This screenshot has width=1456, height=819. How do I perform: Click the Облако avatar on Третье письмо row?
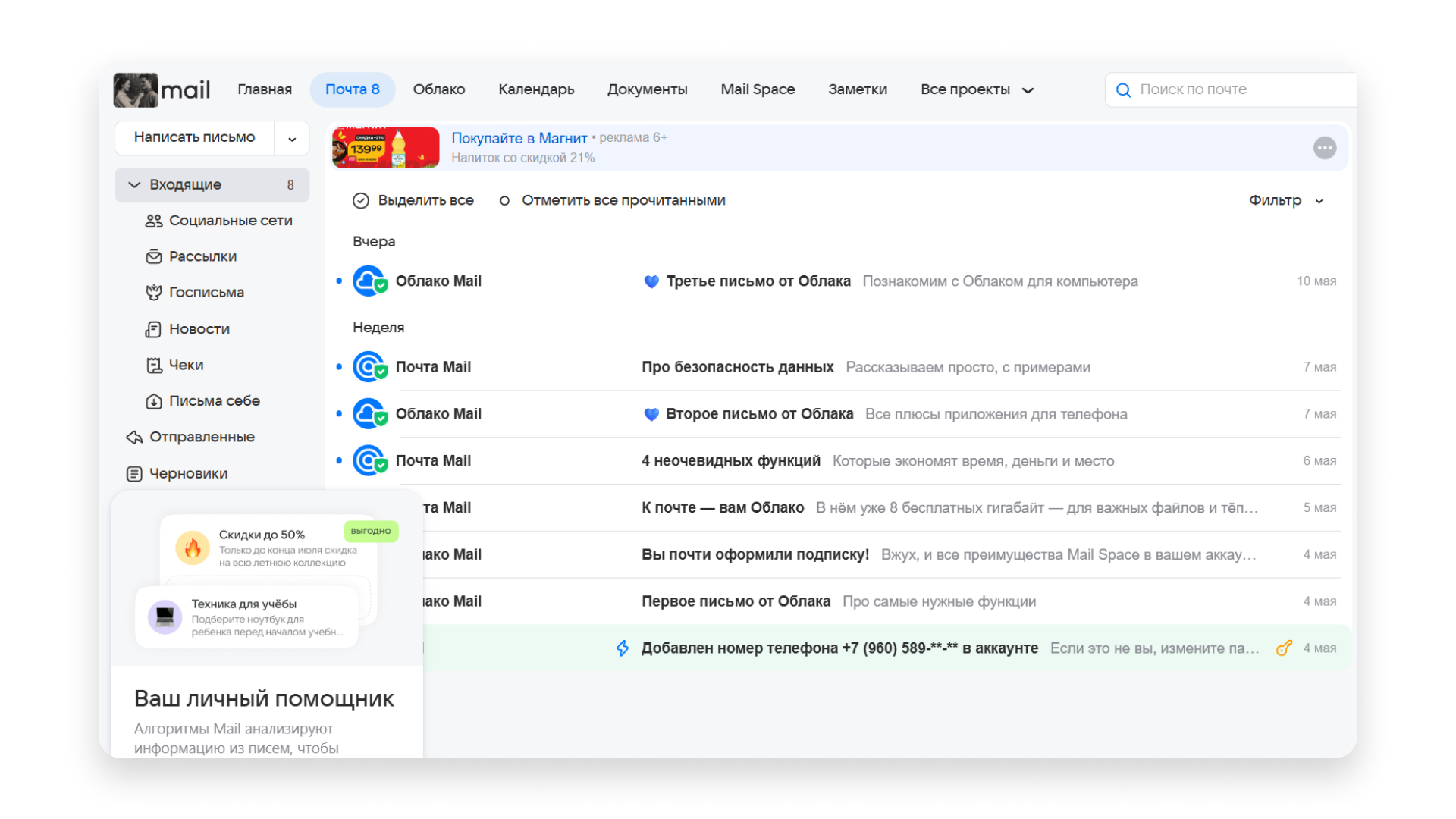click(x=370, y=281)
